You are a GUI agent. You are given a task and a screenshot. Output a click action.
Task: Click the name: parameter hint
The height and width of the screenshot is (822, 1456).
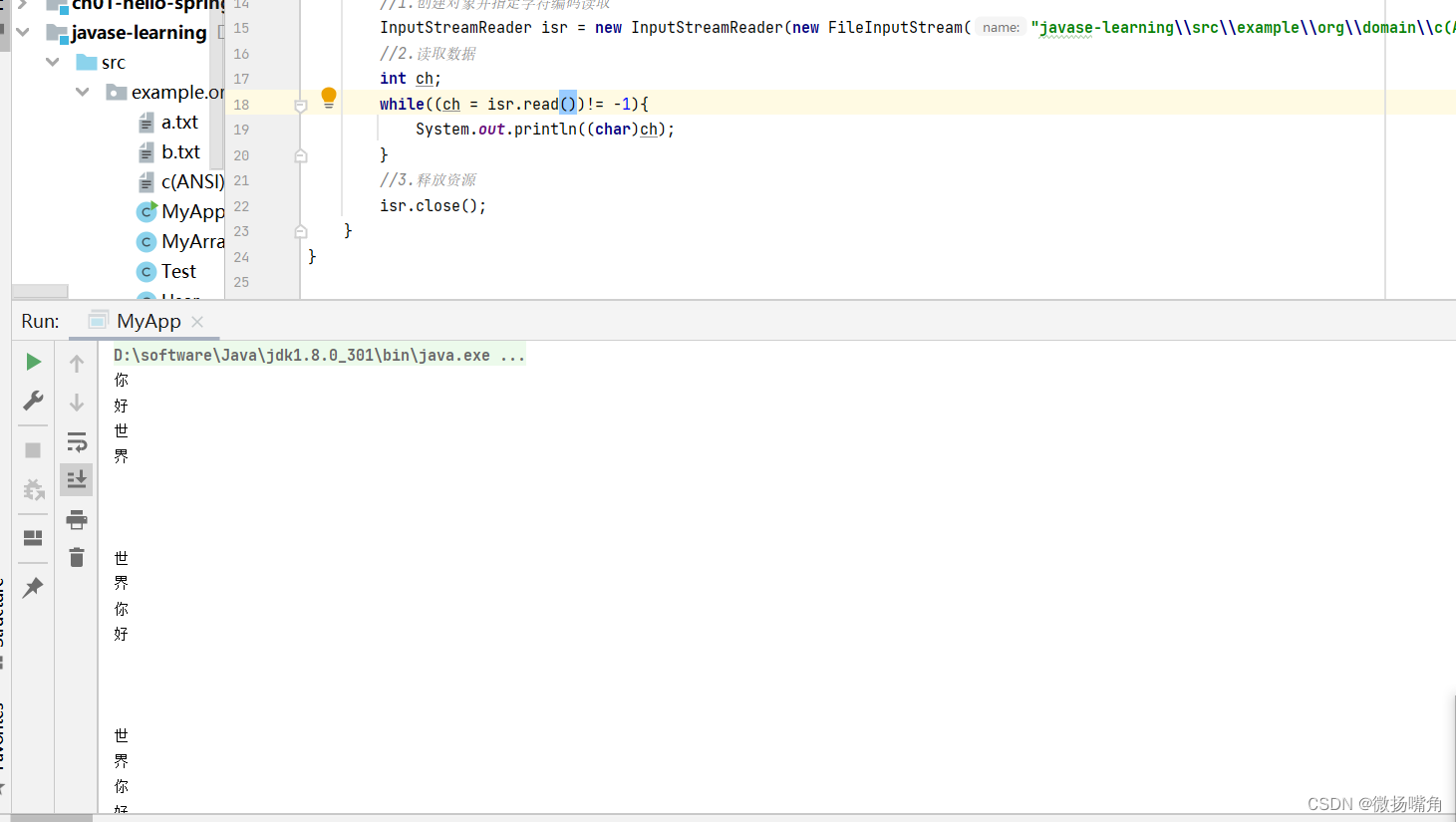[x=1001, y=28]
